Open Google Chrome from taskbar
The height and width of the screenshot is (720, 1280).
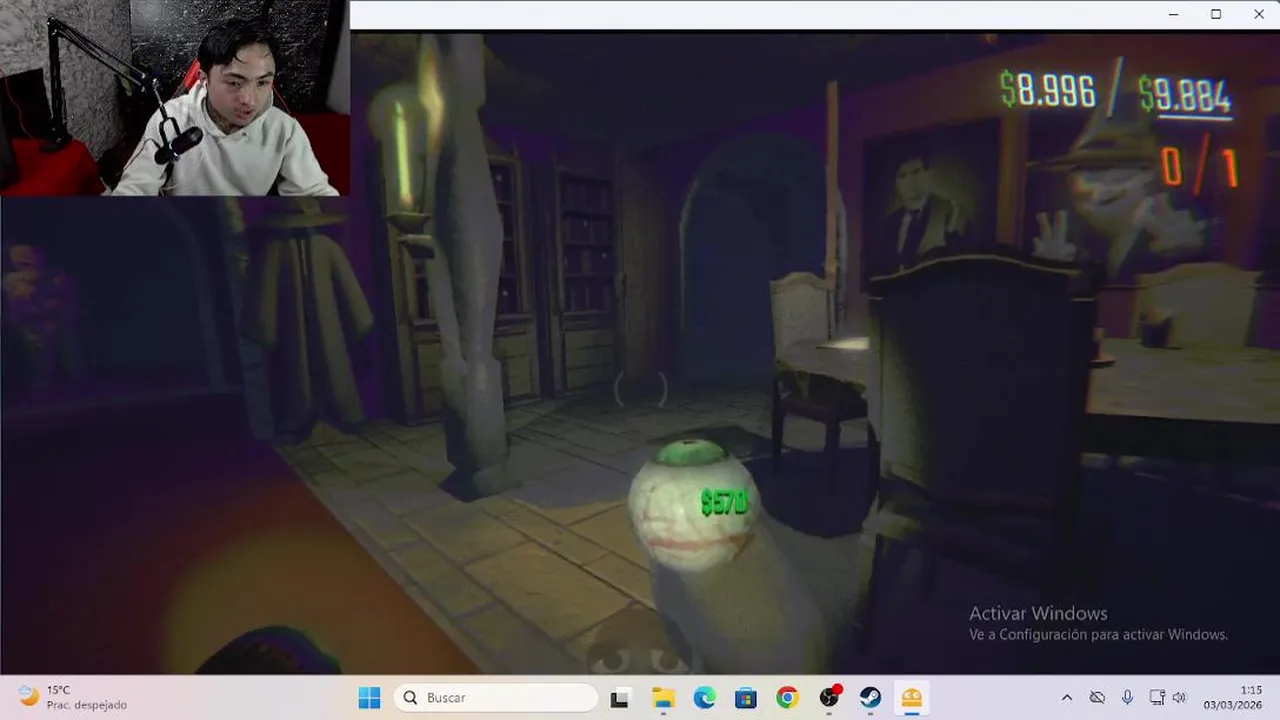point(787,697)
